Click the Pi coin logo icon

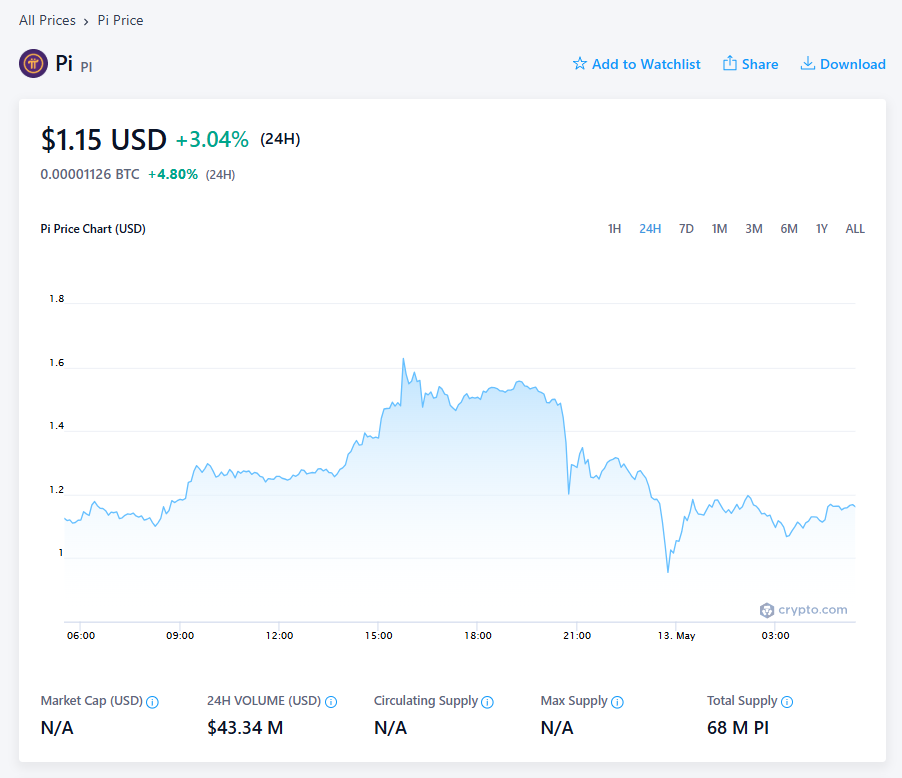[33, 63]
